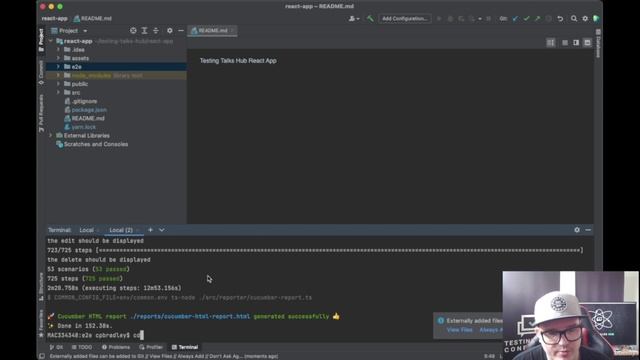Image resolution: width=640 pixels, height=360 pixels.
Task: Click Expand All icon in Project panel
Action: 144,31
